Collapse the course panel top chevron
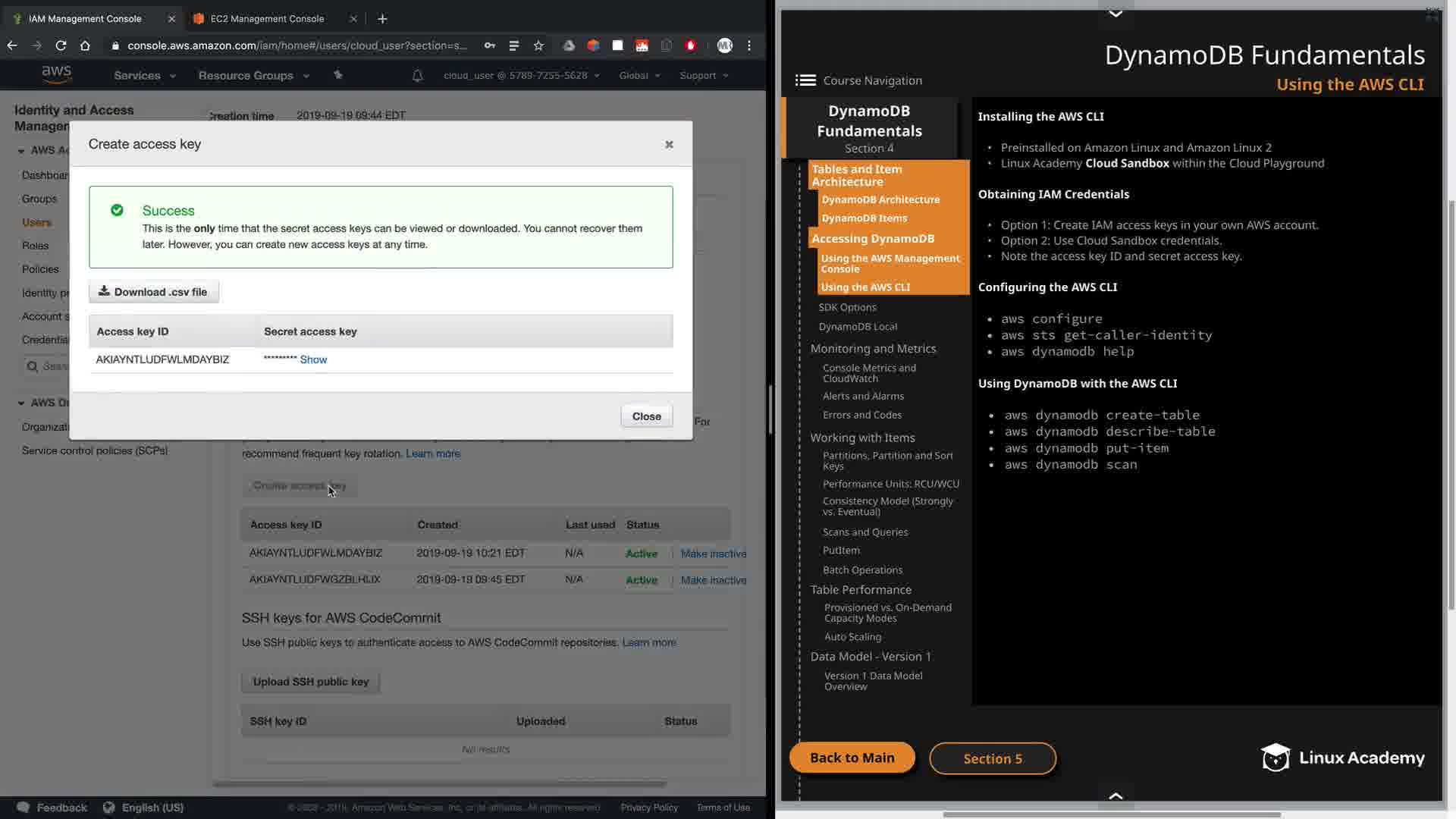The width and height of the screenshot is (1456, 819). [1116, 13]
